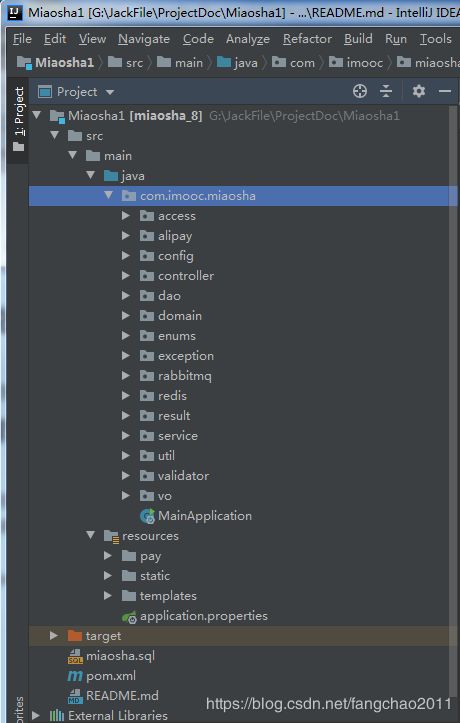Collapse the com.imooc.miaosha package
This screenshot has height=723, width=460.
click(108, 195)
